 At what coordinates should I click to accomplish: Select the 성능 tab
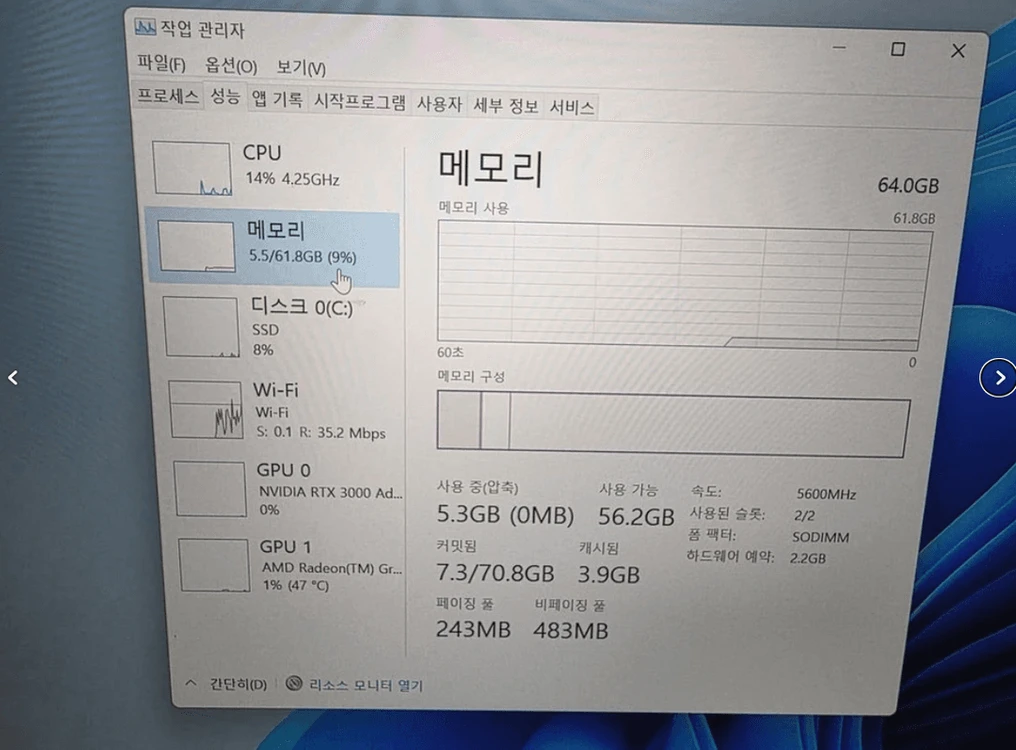tap(225, 97)
